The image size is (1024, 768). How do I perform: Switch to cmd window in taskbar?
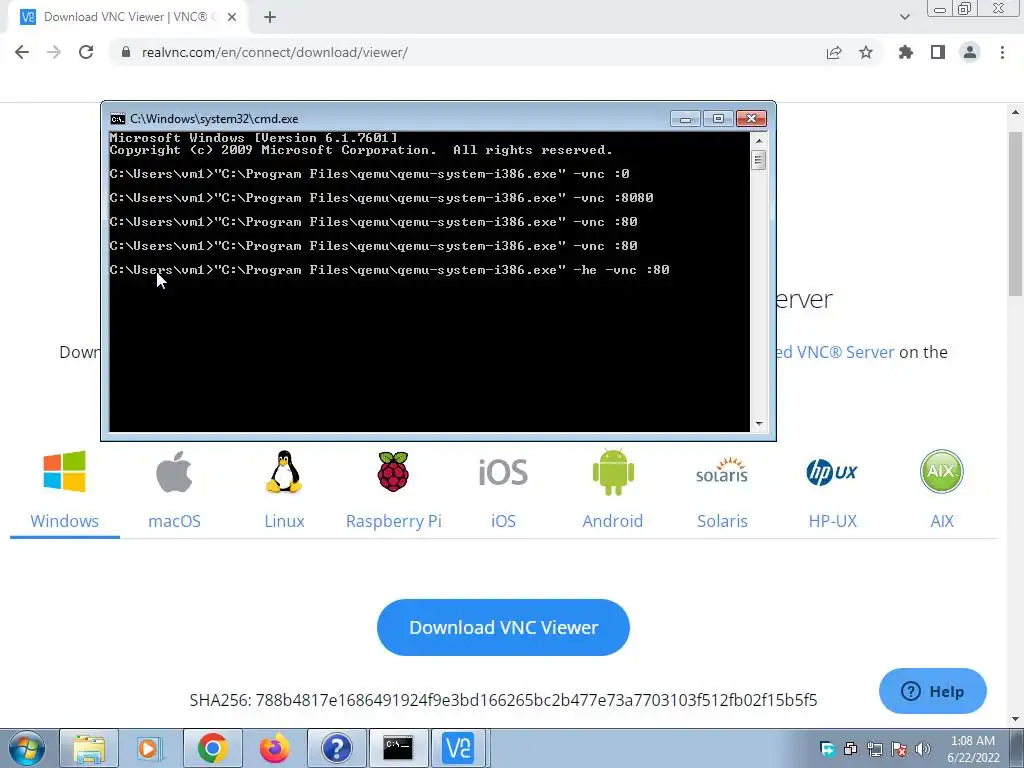(x=398, y=748)
